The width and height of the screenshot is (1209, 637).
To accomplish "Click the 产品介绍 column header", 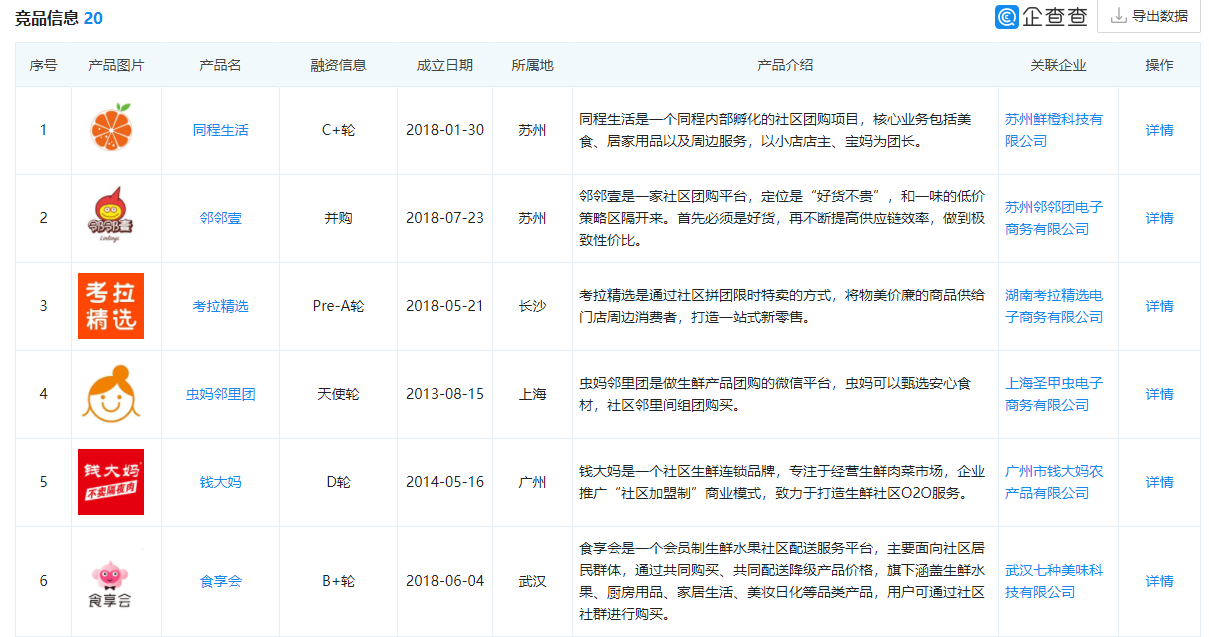I will point(785,65).
